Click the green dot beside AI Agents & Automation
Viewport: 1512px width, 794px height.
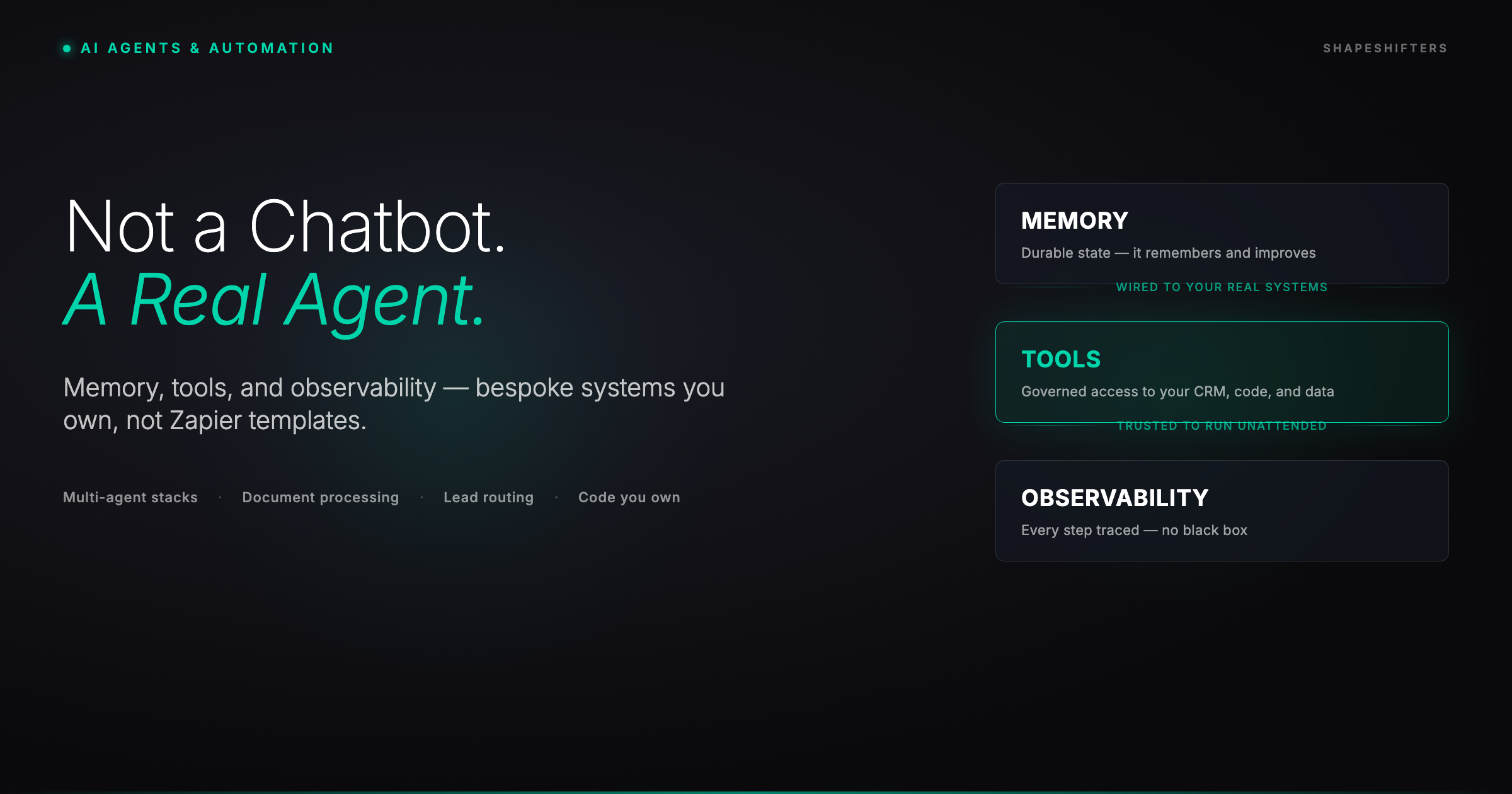[x=67, y=49]
